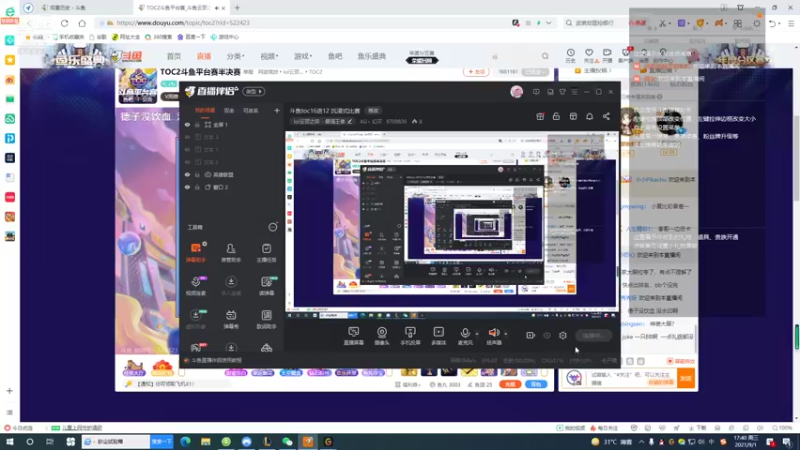Open the 直播 nav item on Douyu

204,56
